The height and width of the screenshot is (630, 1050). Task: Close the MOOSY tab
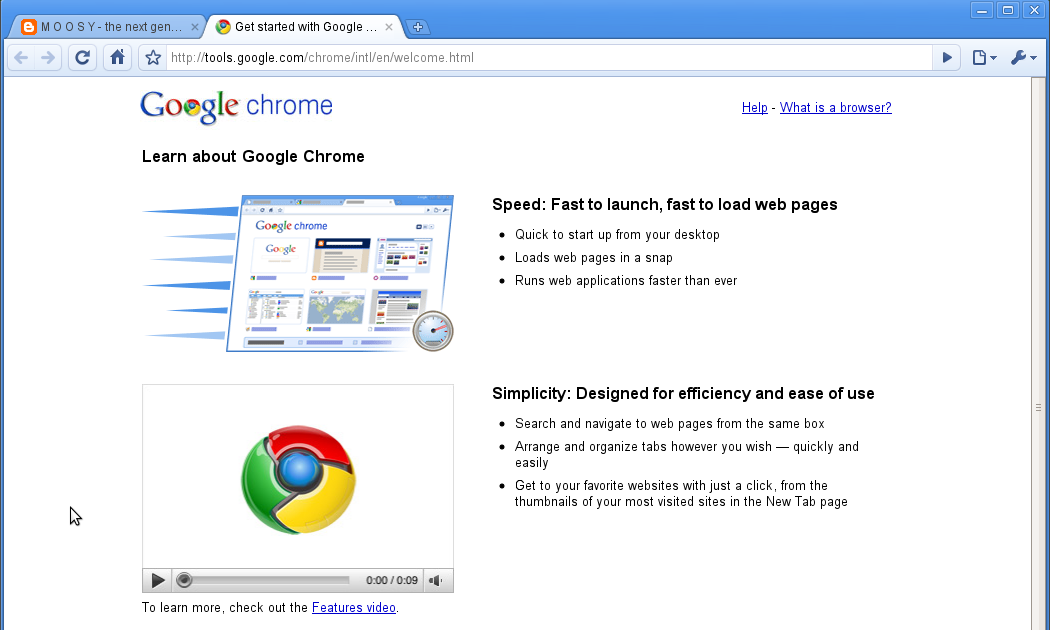[x=195, y=27]
